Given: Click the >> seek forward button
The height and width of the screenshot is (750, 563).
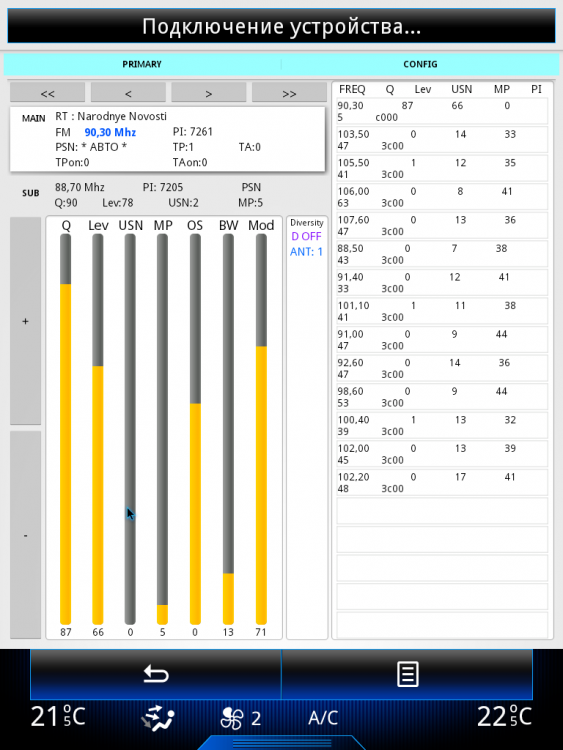Looking at the screenshot, I should pyautogui.click(x=289, y=93).
